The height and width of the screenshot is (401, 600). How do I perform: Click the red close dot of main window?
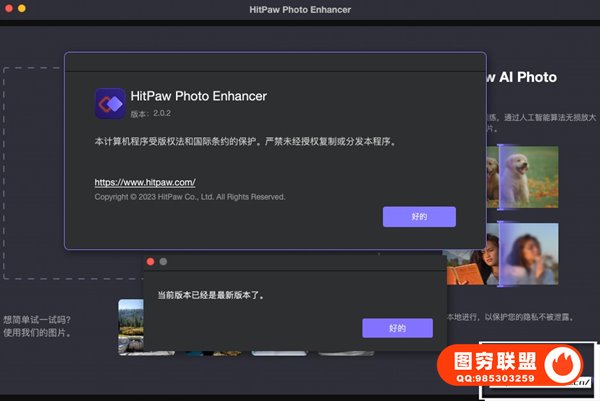click(x=8, y=8)
